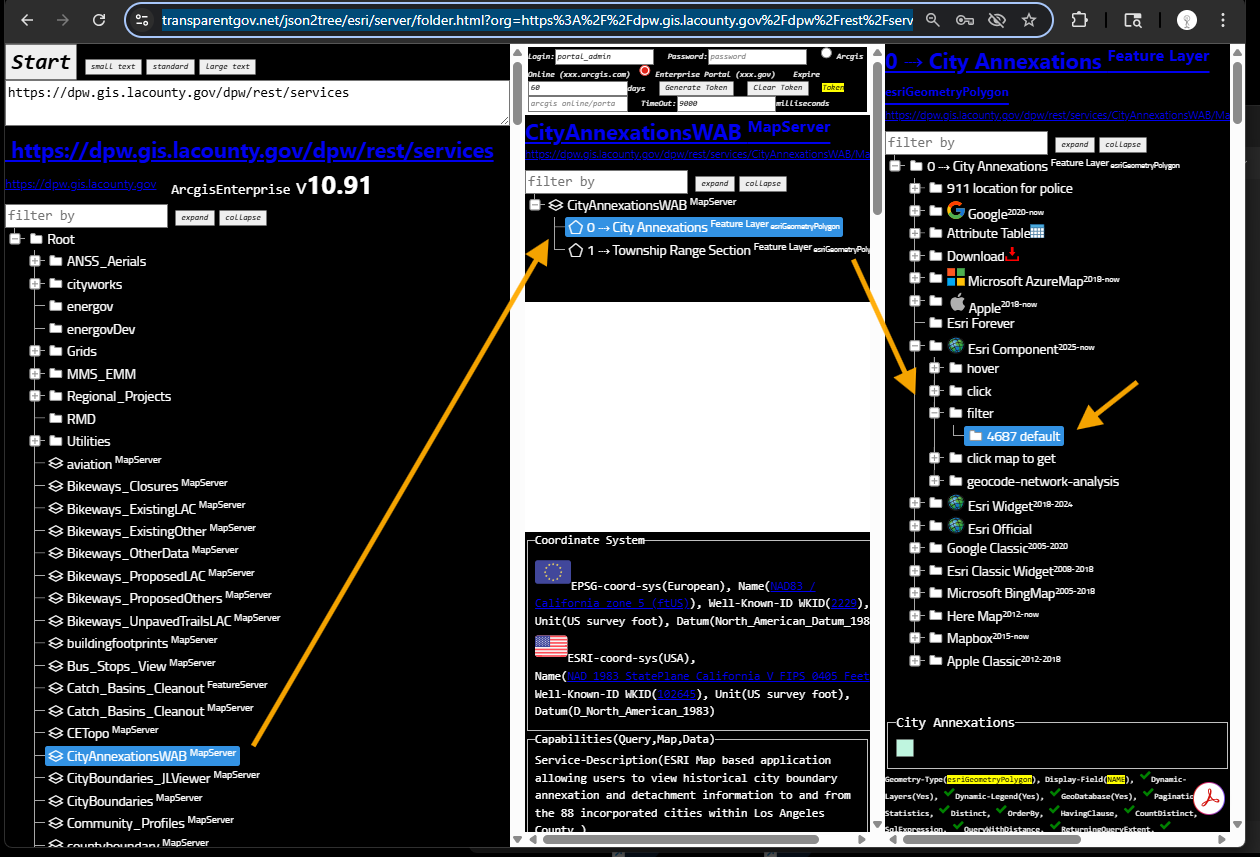Click the City Annexations legend color swatch
Image resolution: width=1260 pixels, height=857 pixels.
tap(905, 747)
